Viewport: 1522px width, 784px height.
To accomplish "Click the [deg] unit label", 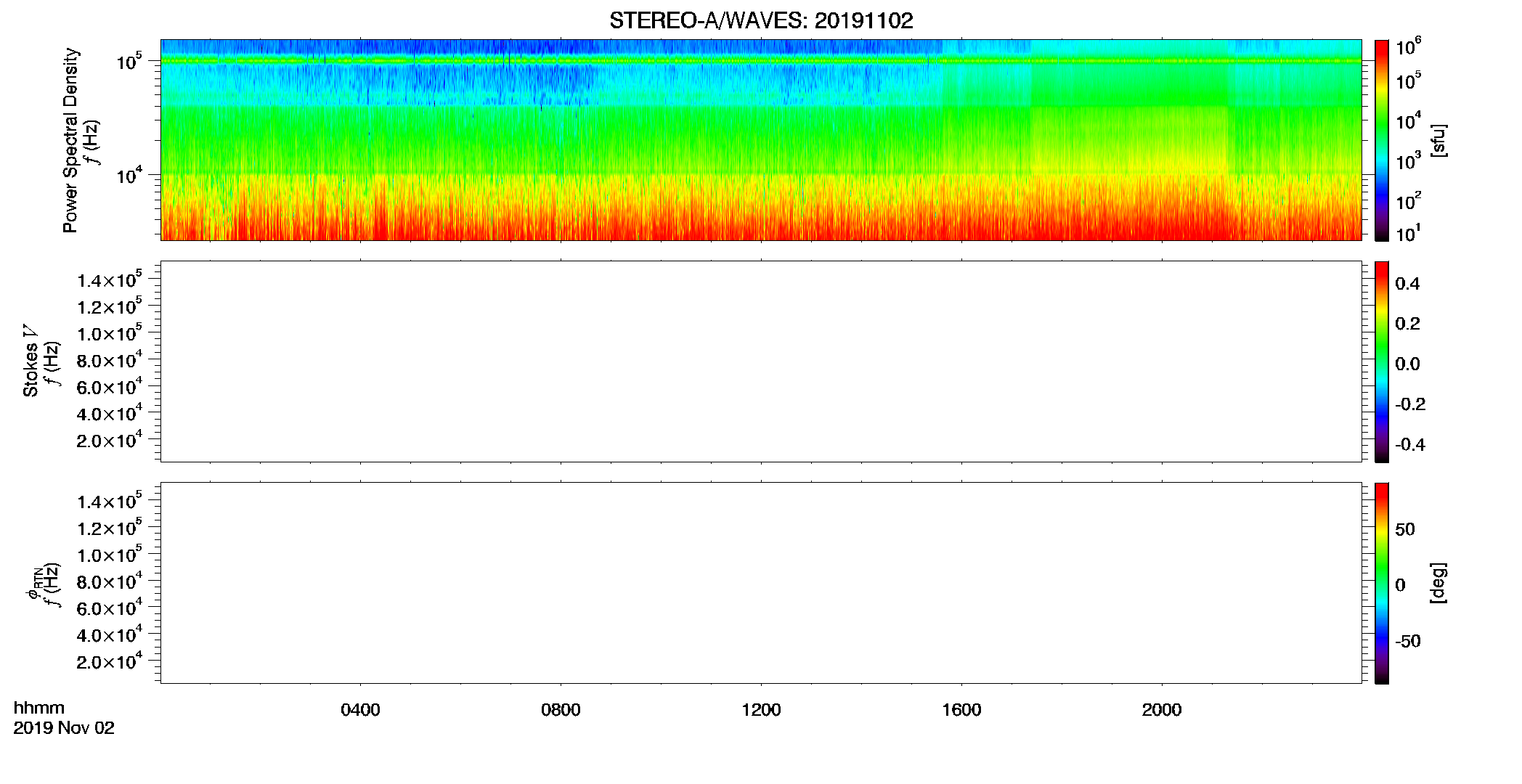I will [x=1438, y=583].
